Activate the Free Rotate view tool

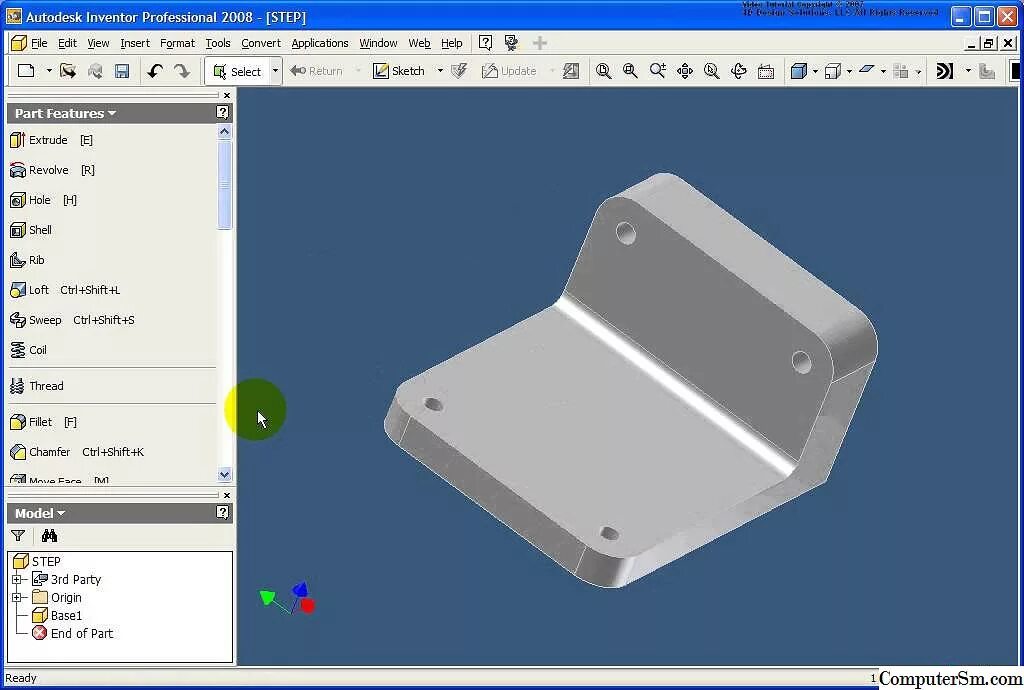coord(738,70)
